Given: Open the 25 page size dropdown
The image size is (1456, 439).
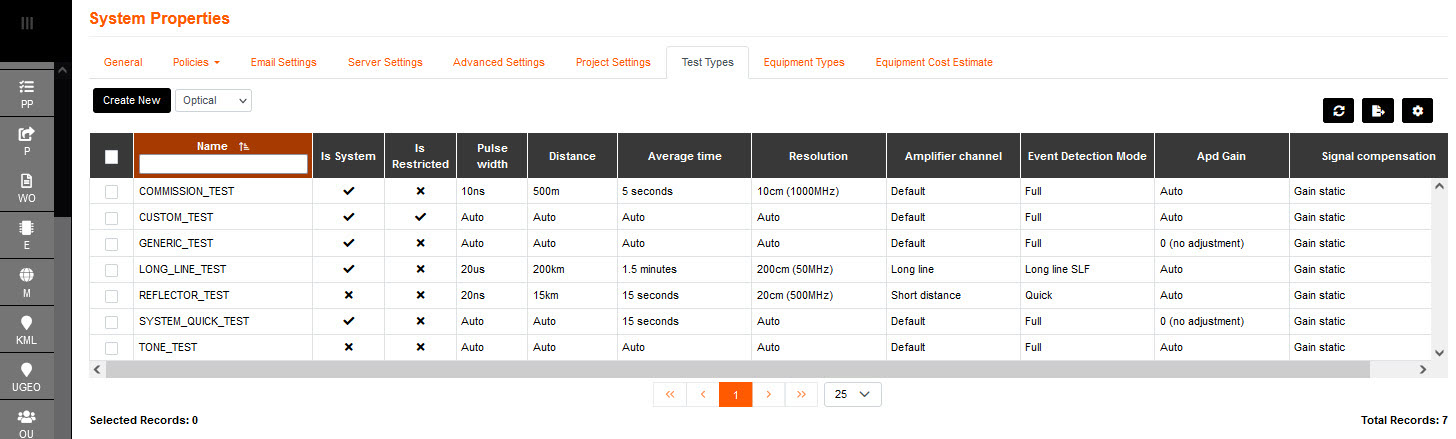Looking at the screenshot, I should click(852, 394).
